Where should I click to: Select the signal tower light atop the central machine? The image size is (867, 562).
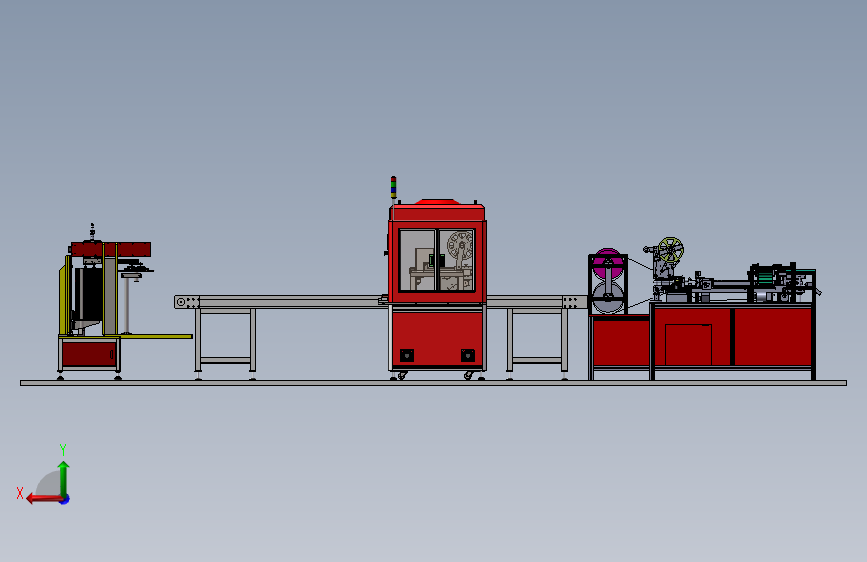[x=393, y=188]
